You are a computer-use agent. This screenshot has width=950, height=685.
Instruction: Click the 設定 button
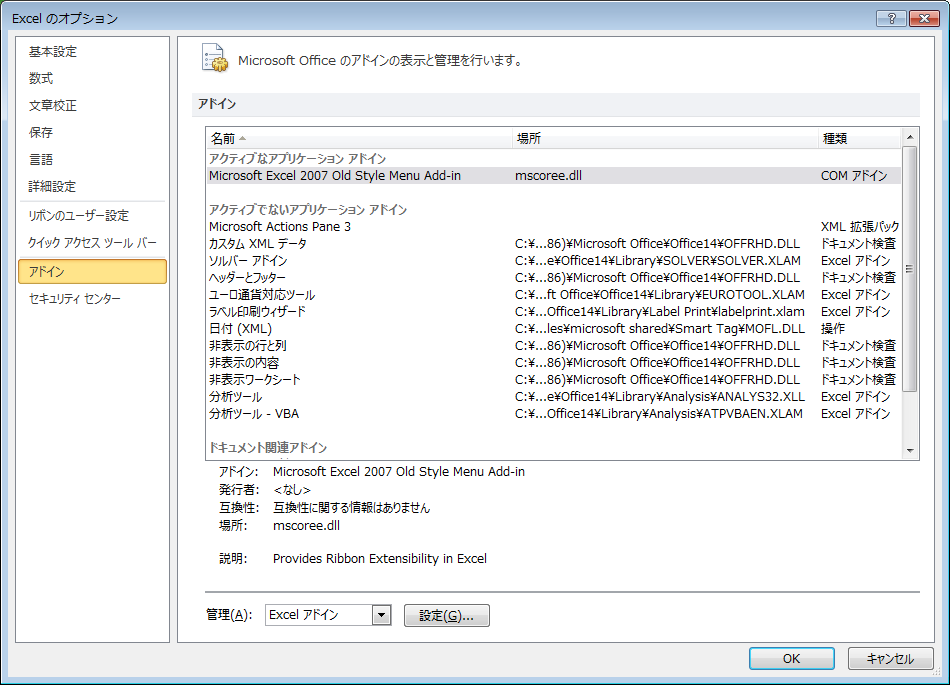[x=446, y=615]
